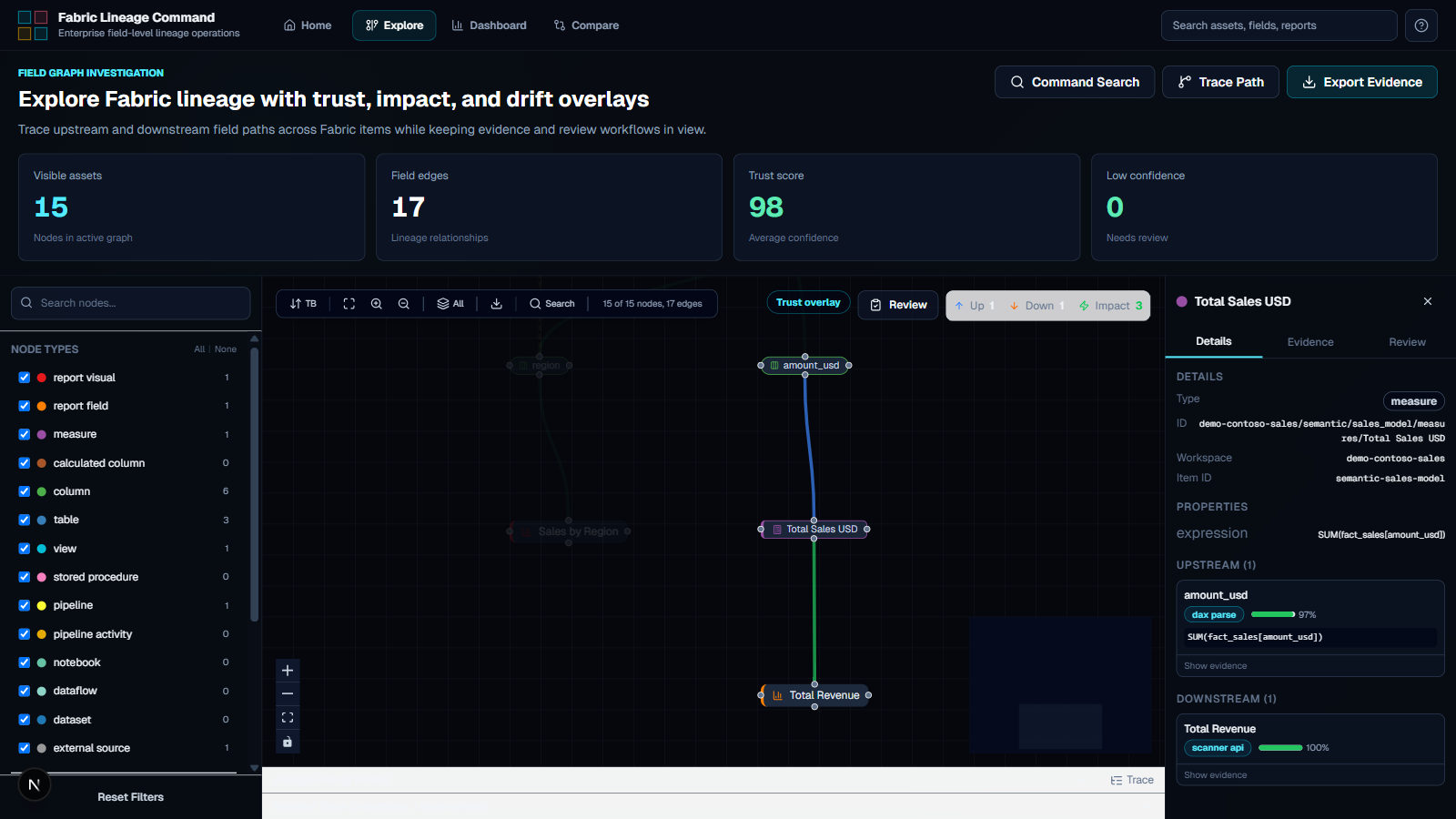
Task: Select the amount_usd node
Action: pos(805,366)
